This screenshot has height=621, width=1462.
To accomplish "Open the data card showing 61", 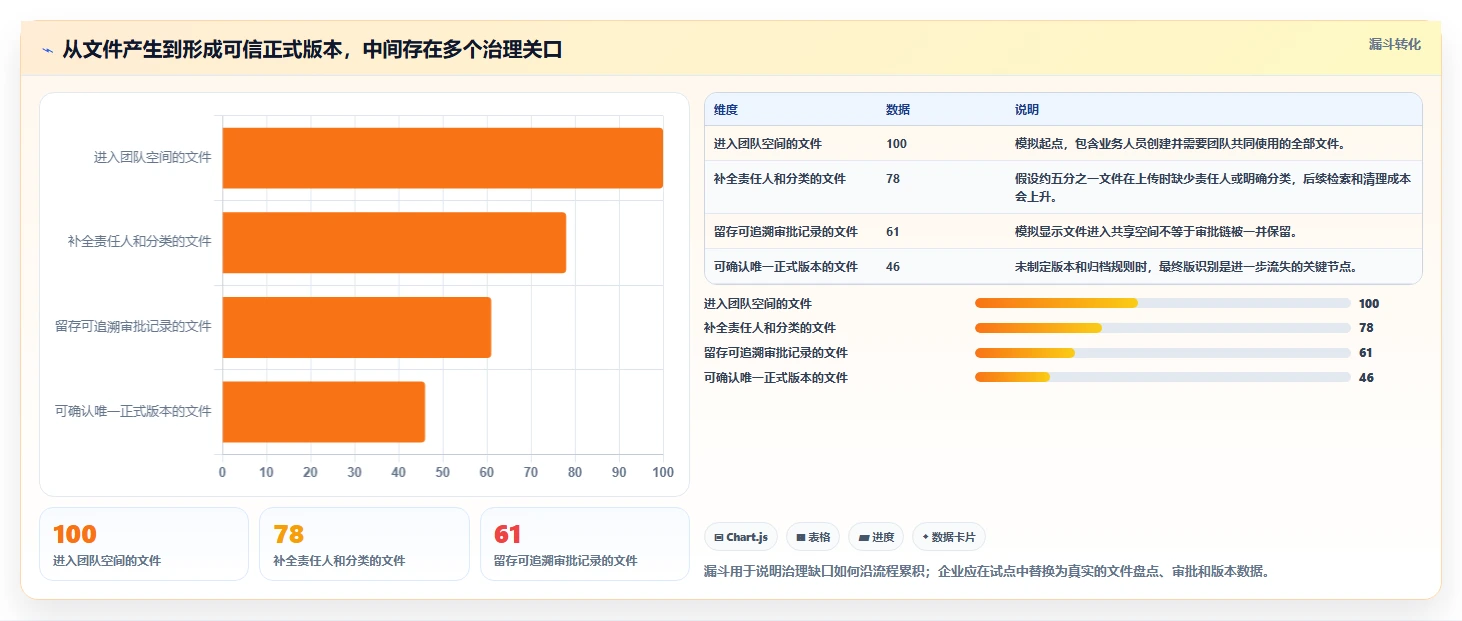I will 585,544.
